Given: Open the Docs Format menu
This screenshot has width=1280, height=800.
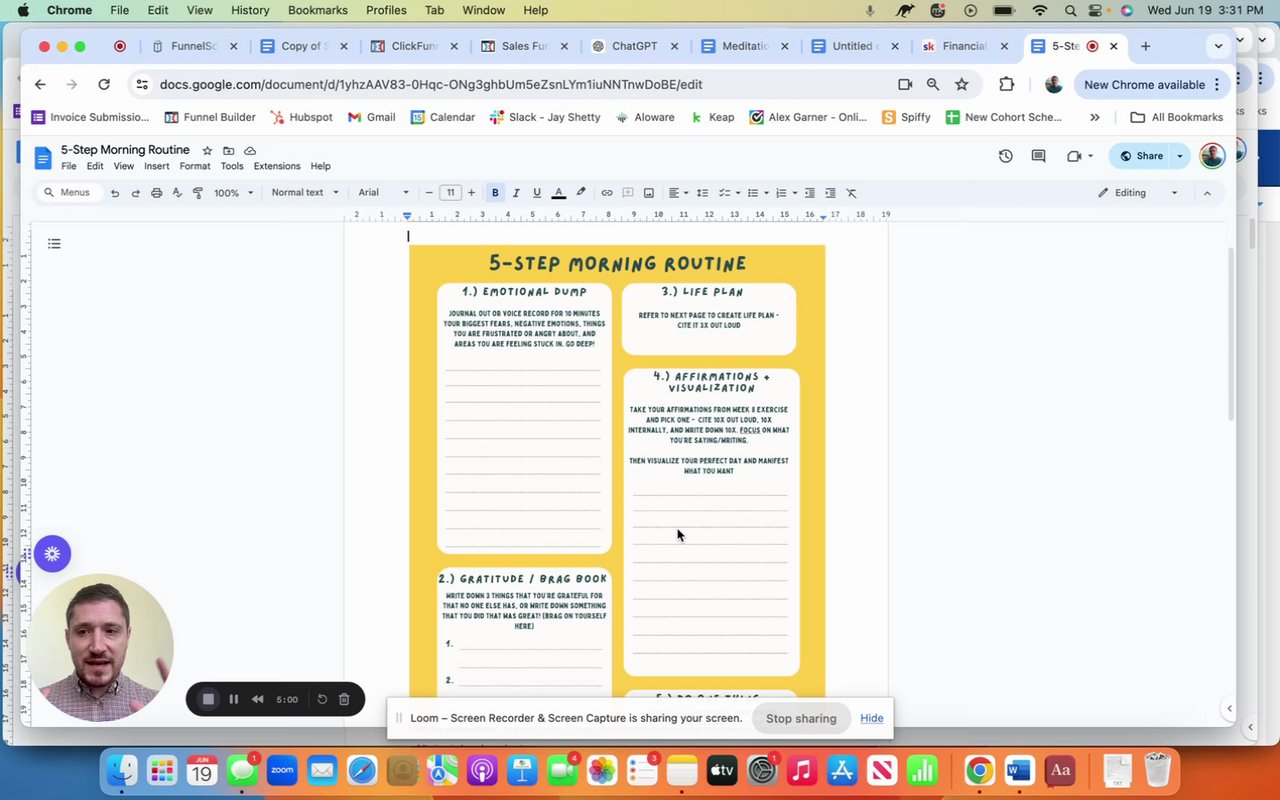Looking at the screenshot, I should click(195, 166).
